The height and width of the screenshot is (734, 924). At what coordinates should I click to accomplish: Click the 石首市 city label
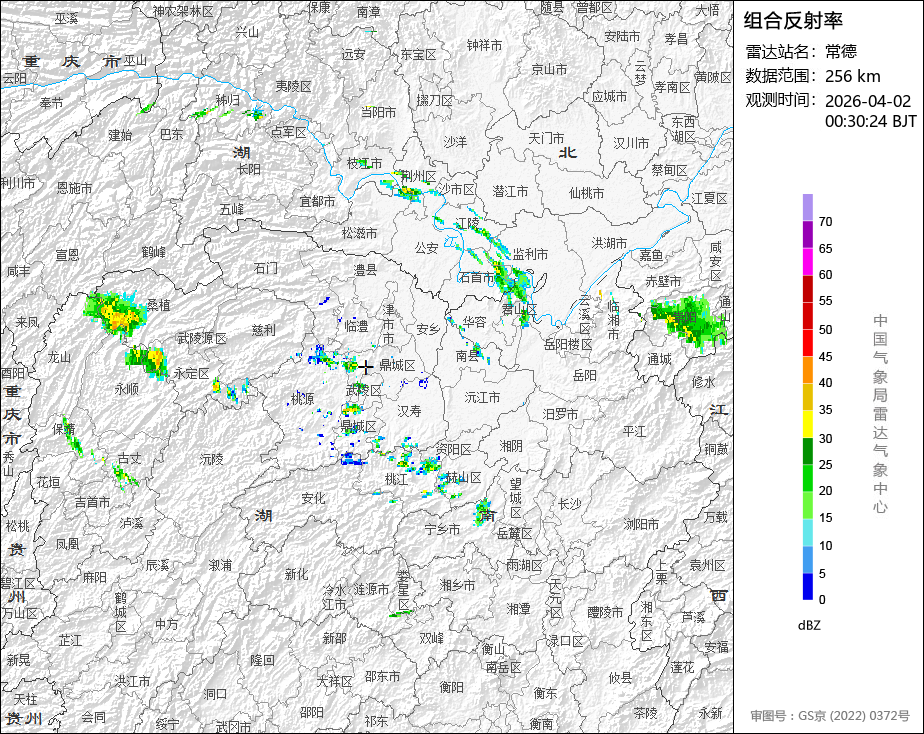click(x=476, y=277)
